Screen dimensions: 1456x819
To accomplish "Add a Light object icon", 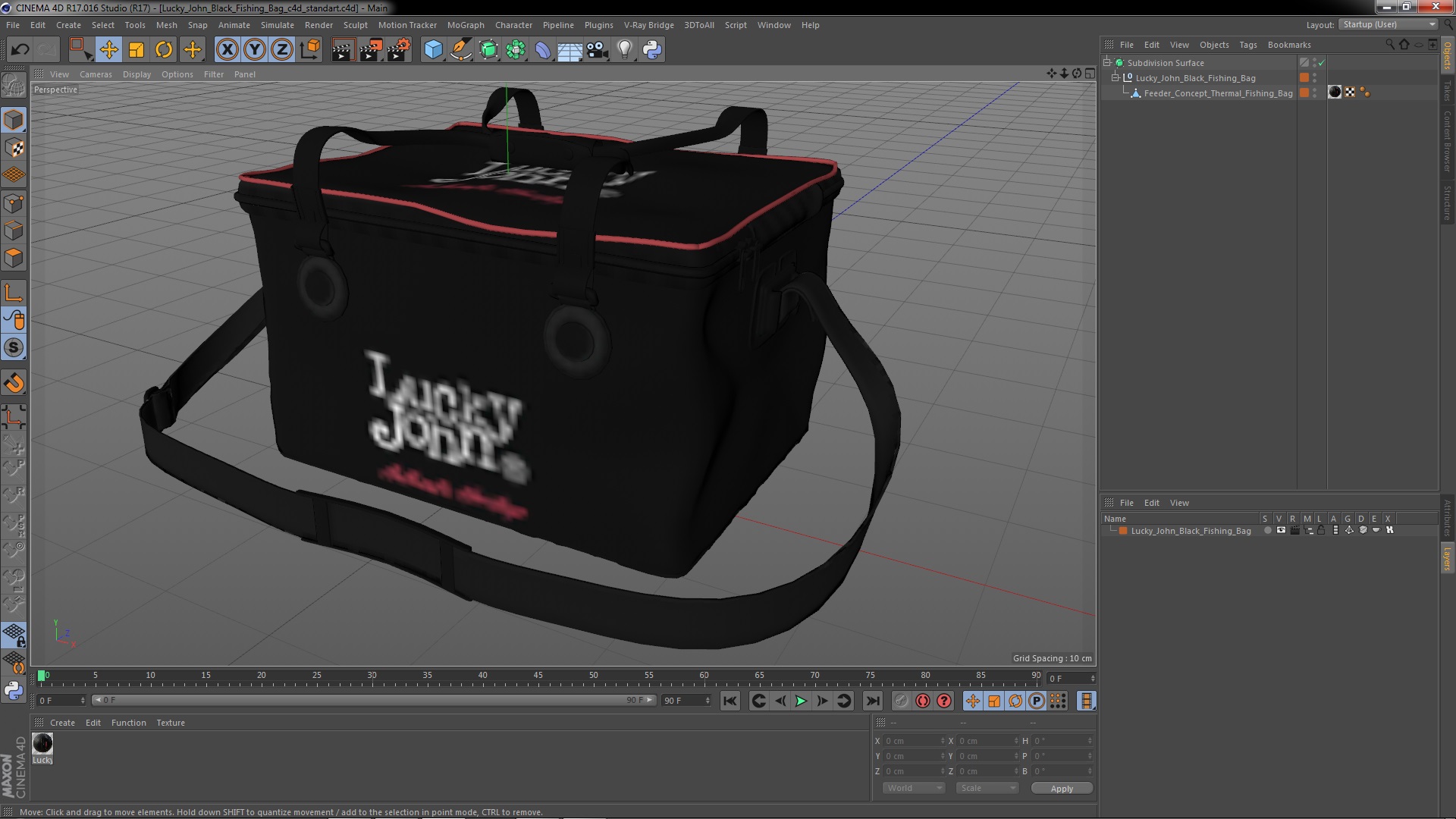I will click(x=624, y=50).
